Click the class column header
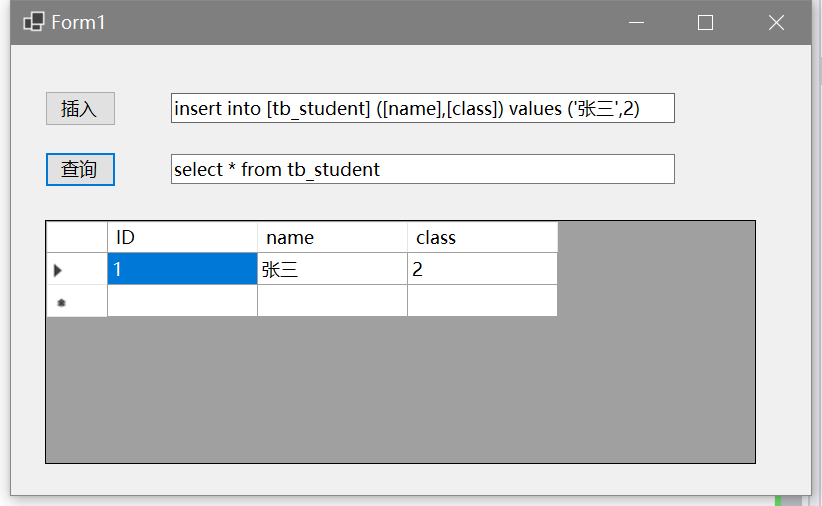822x506 pixels. [482, 237]
